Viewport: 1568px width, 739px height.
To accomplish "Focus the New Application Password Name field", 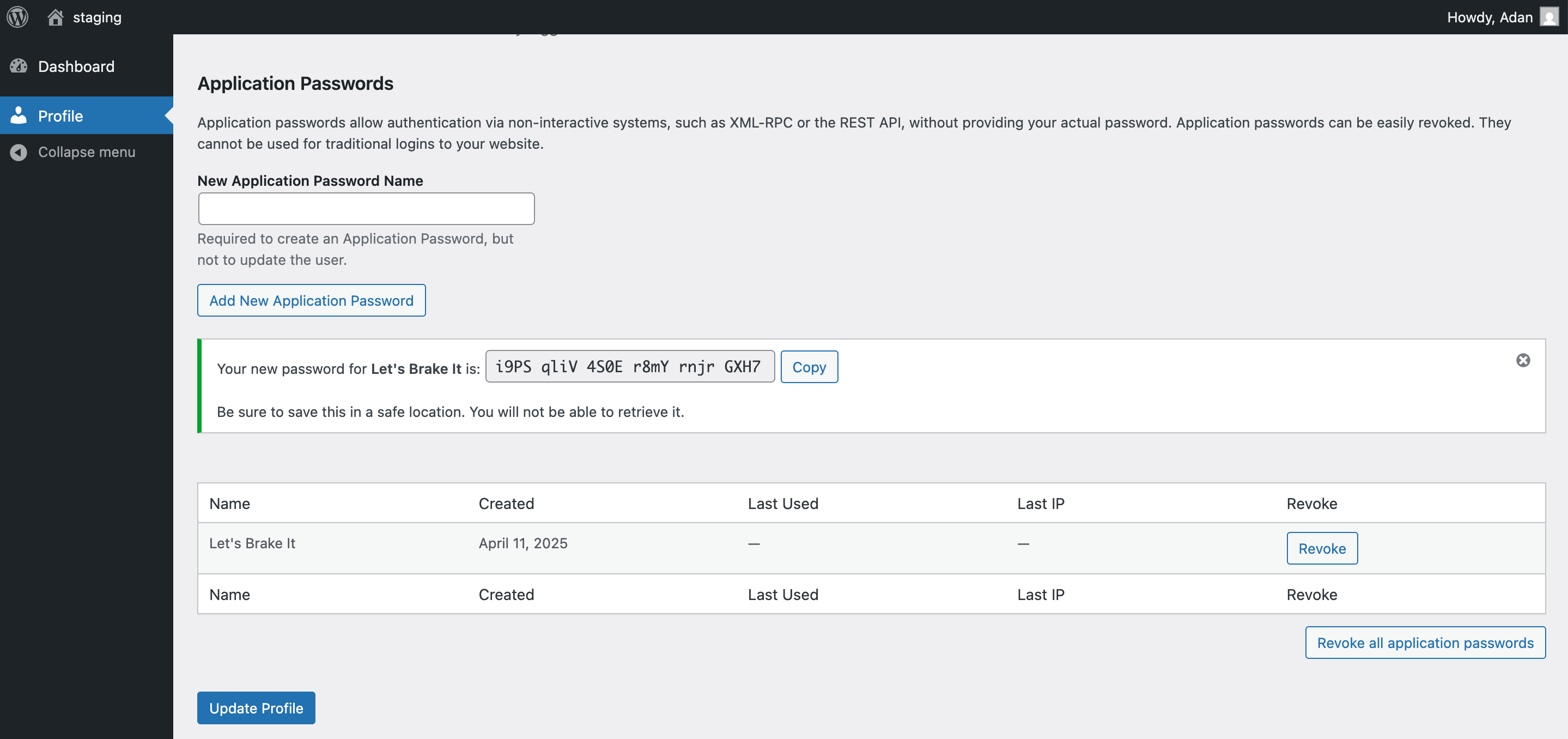I will coord(367,209).
